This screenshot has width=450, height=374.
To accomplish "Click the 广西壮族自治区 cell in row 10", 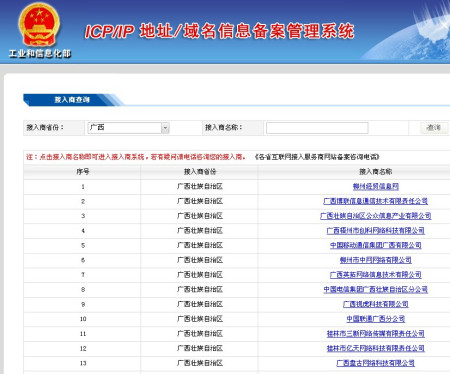I will pos(200,319).
